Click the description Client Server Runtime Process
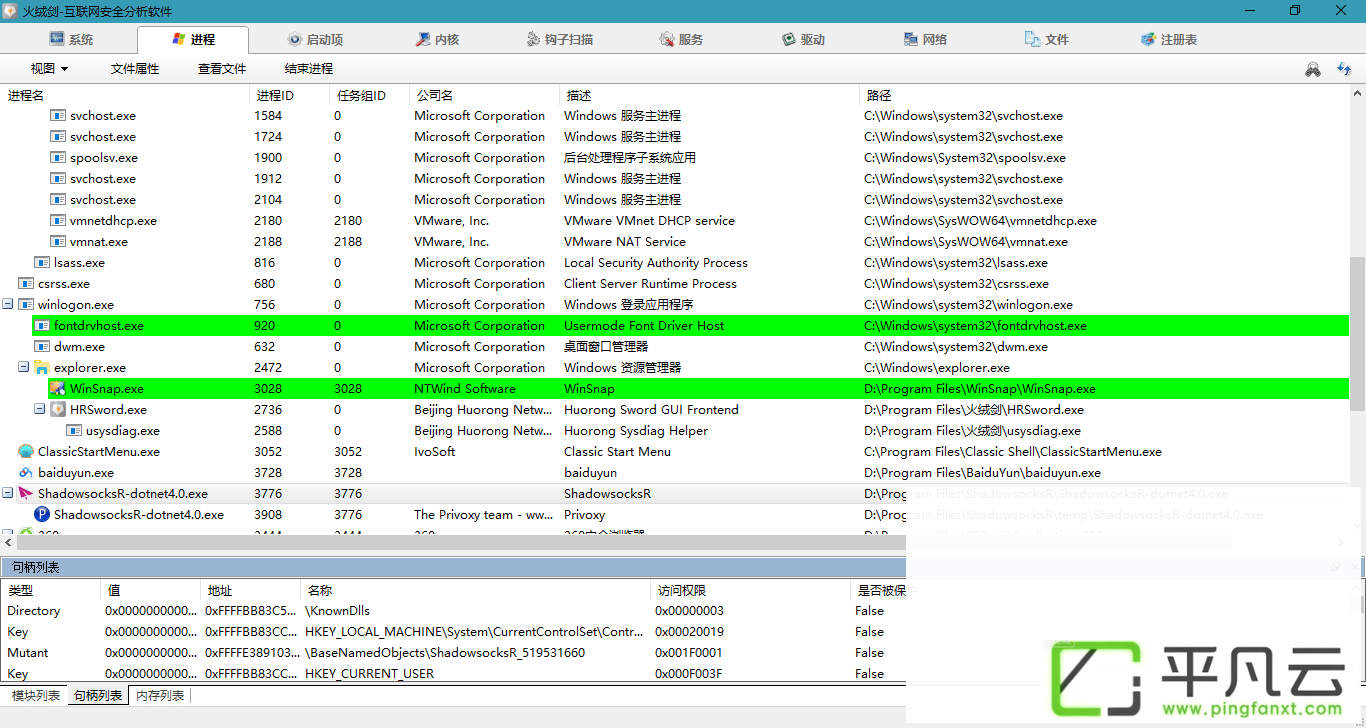The height and width of the screenshot is (728, 1366). 650,283
